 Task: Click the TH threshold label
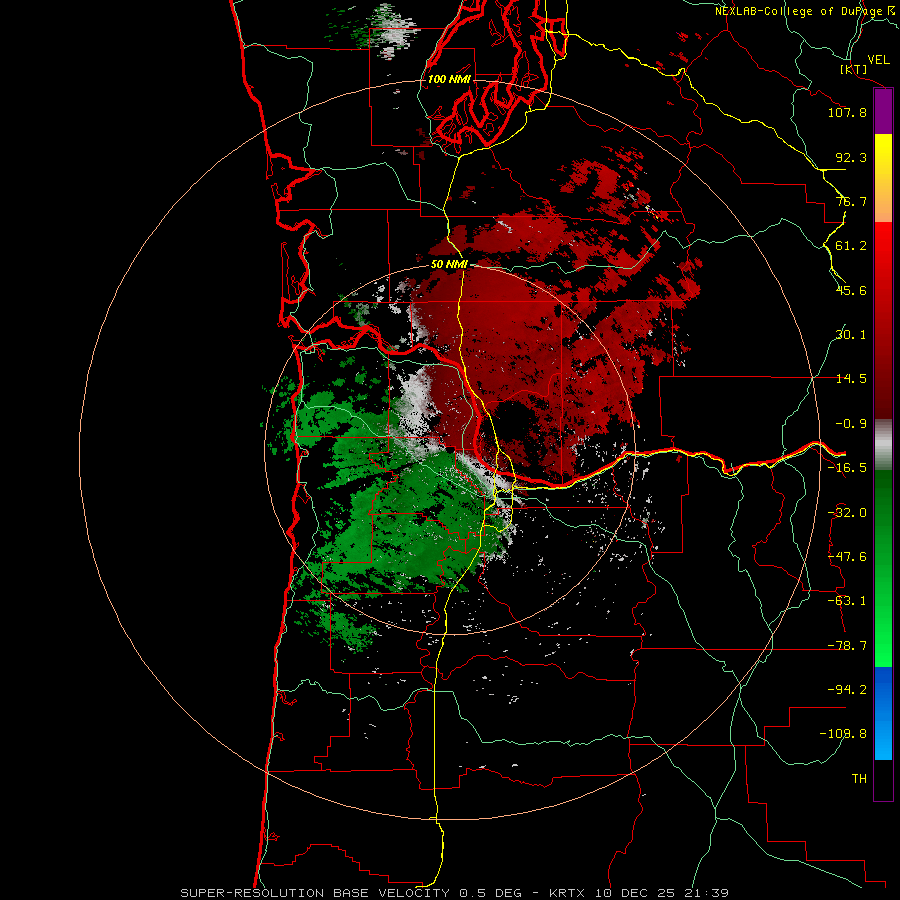[859, 779]
